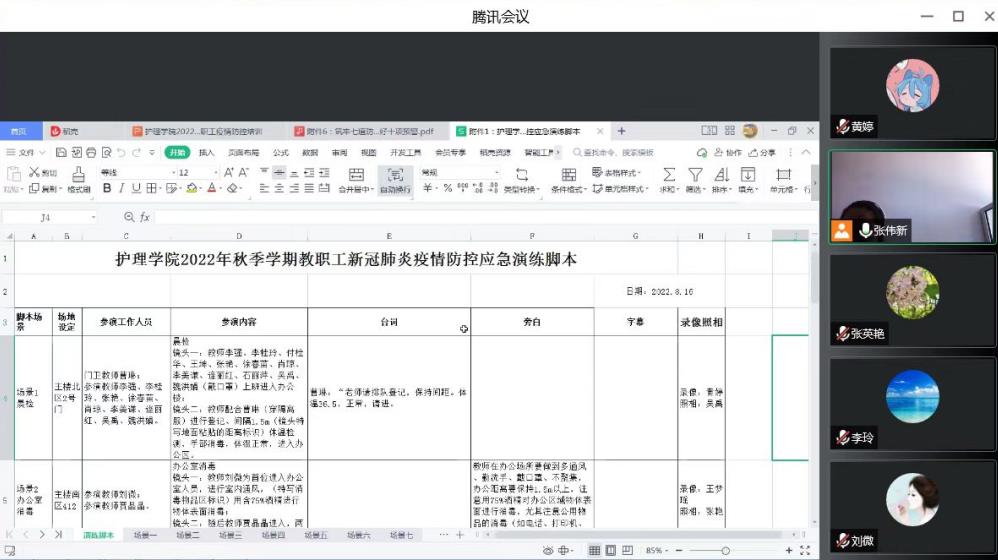998x560 pixels.
Task: Switch to the 插入 (Insert) ribbon tab
Action: coord(206,152)
